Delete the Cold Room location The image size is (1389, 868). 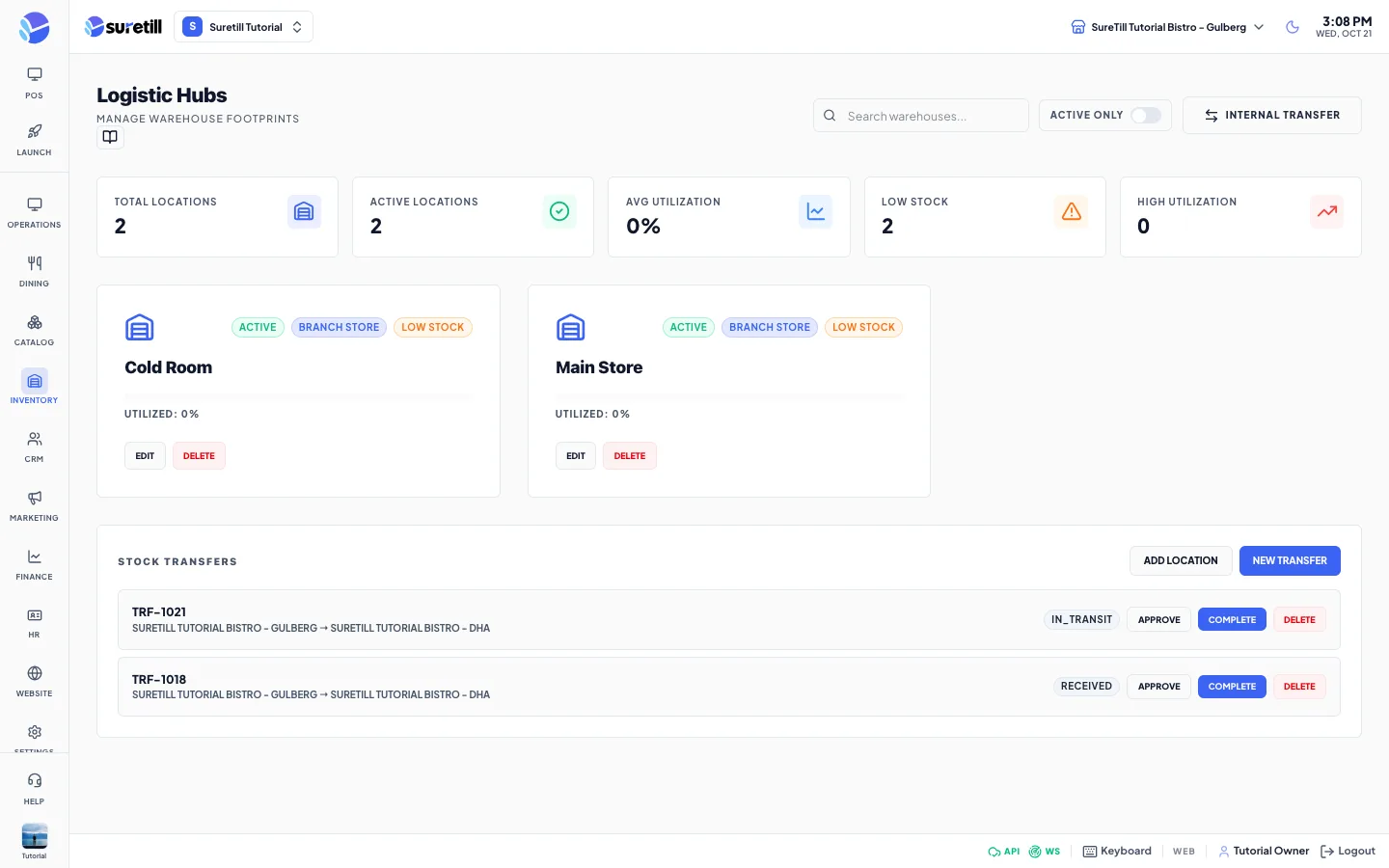[x=199, y=456]
